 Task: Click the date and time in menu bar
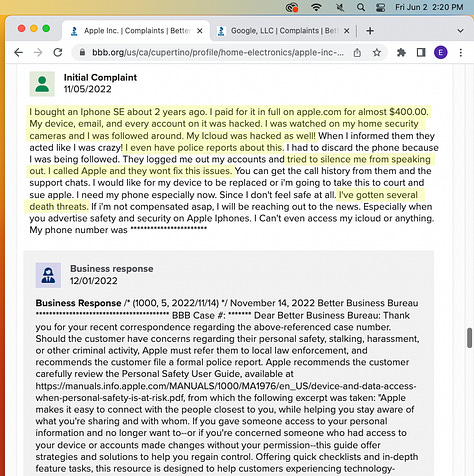point(429,7)
